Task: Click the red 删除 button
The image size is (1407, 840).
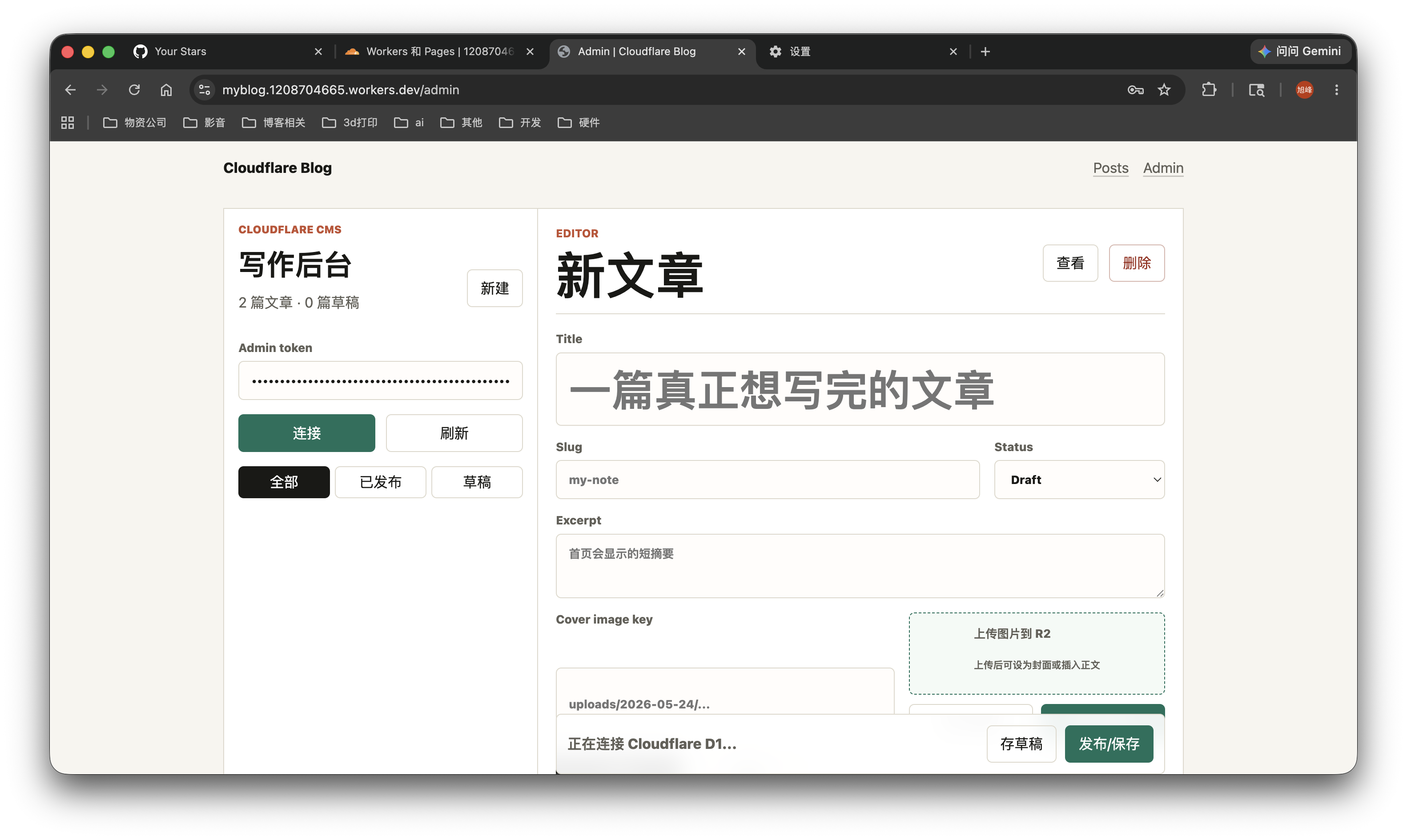Action: (x=1136, y=263)
